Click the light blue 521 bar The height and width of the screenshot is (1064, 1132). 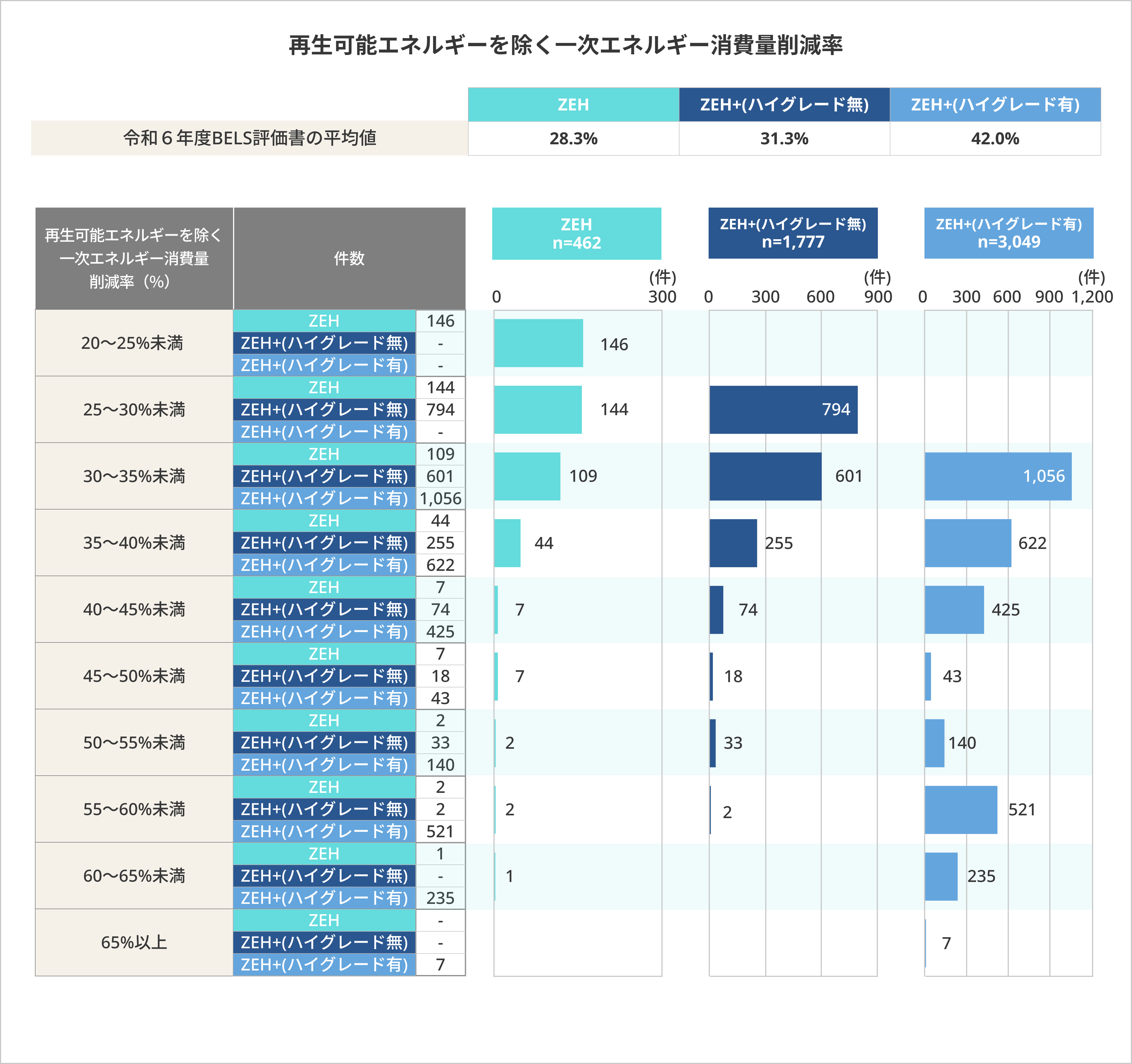click(x=961, y=810)
